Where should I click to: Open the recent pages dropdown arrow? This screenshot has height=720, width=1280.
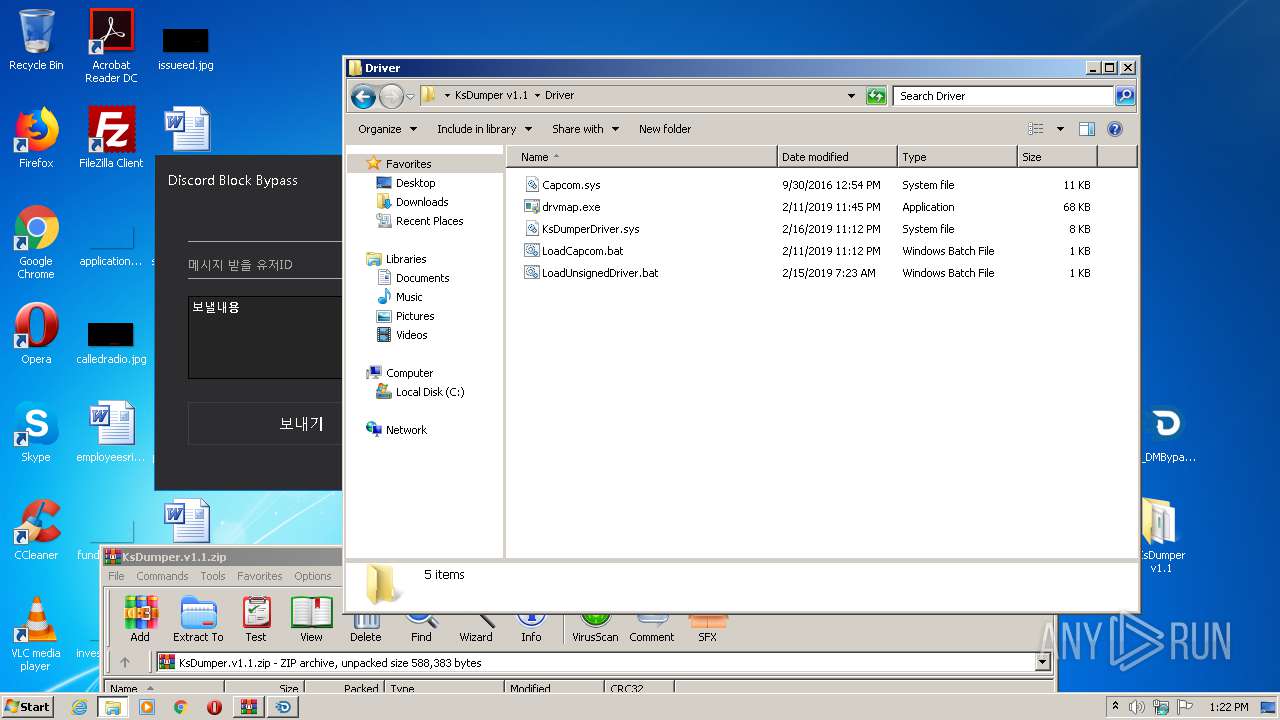410,97
